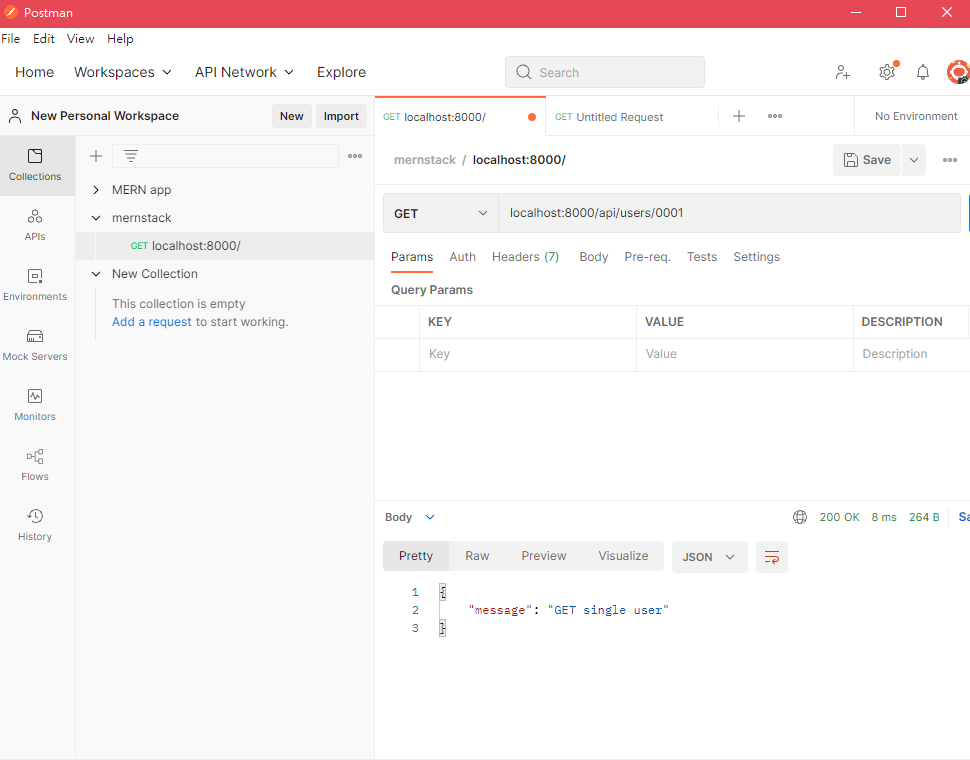Image resolution: width=970 pixels, height=760 pixels.
Task: Show response in Preview view
Action: (x=543, y=556)
